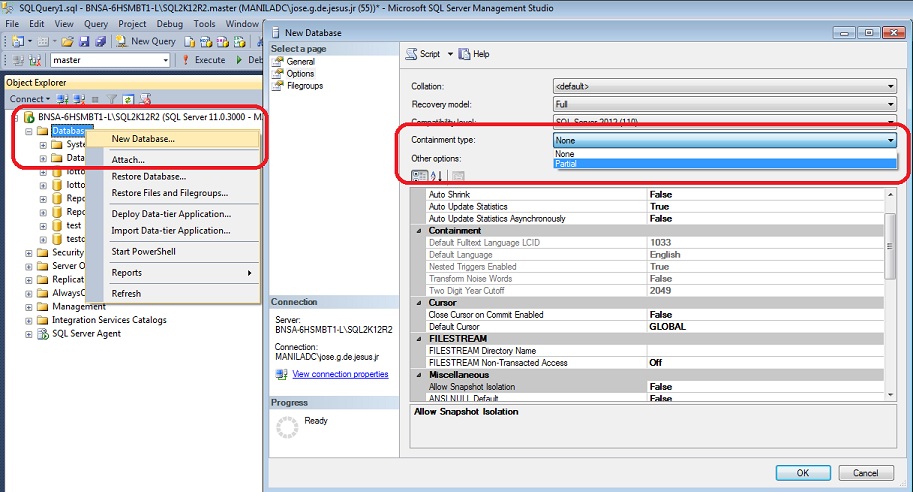Open the Tools menu
The height and width of the screenshot is (492, 913).
coord(204,24)
